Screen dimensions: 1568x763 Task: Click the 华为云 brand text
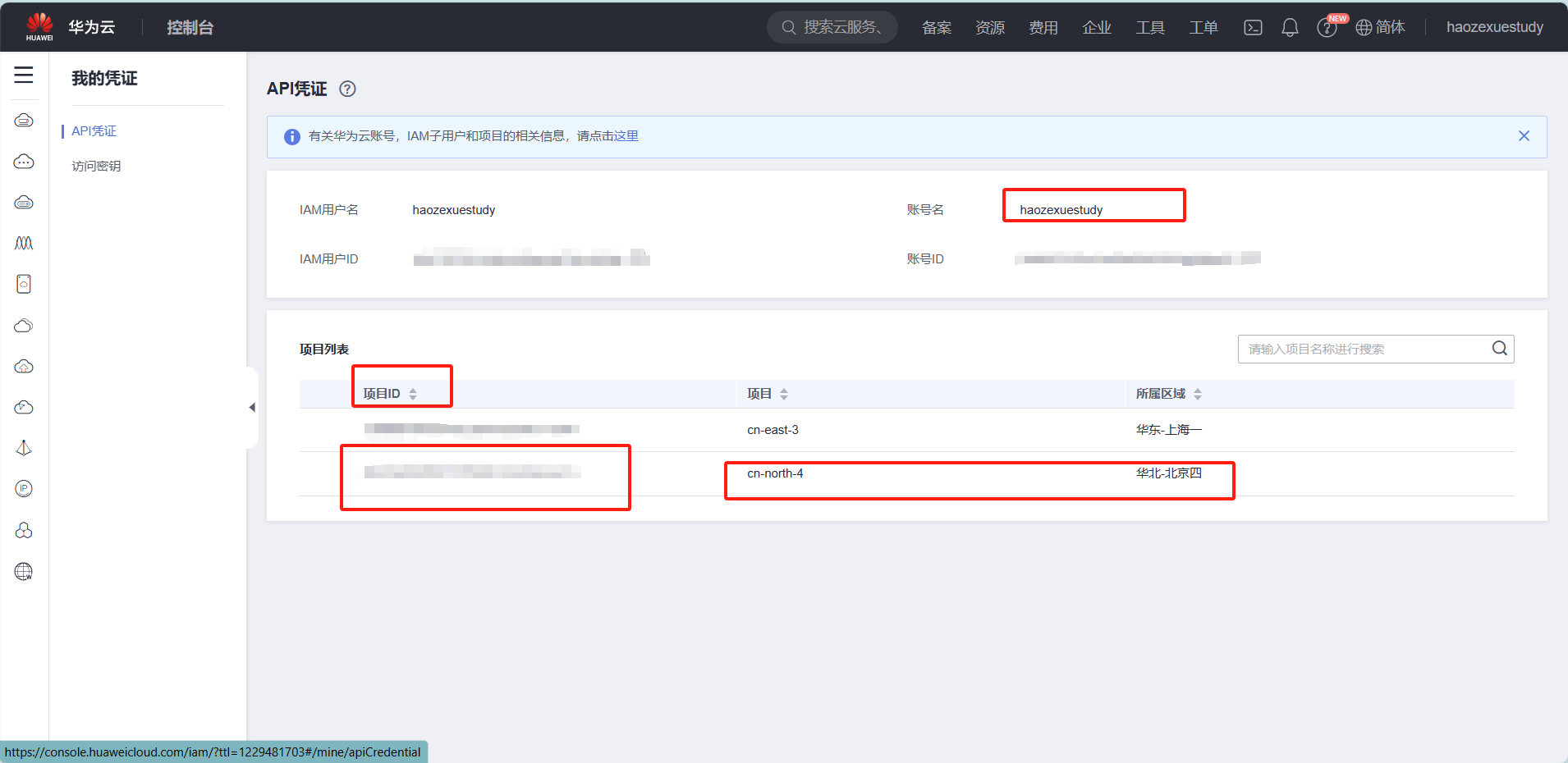pyautogui.click(x=91, y=27)
